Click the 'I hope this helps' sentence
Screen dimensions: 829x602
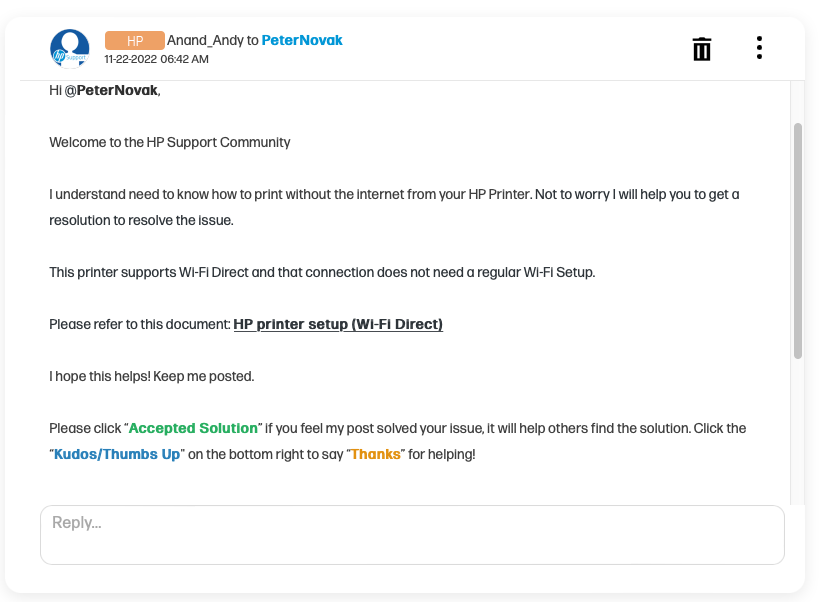(x=152, y=376)
